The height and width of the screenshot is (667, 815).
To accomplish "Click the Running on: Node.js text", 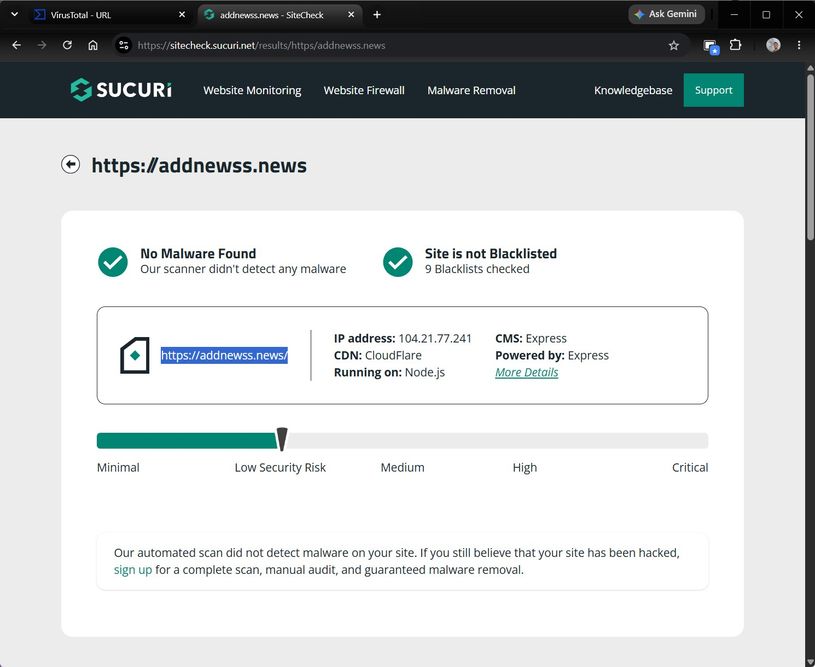I will click(x=389, y=372).
